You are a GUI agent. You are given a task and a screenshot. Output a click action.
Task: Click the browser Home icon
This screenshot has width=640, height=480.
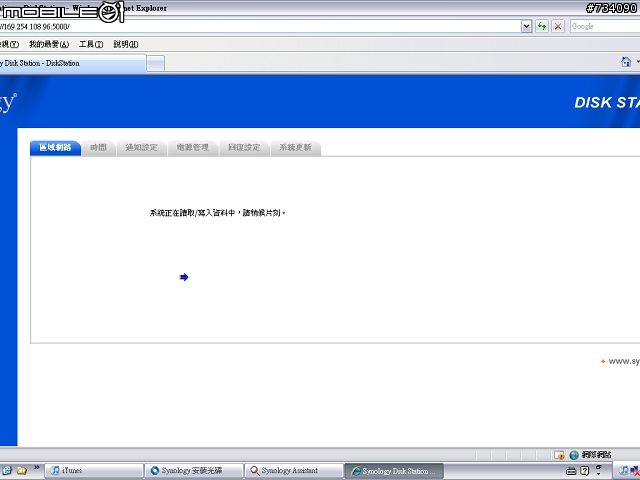pos(626,62)
